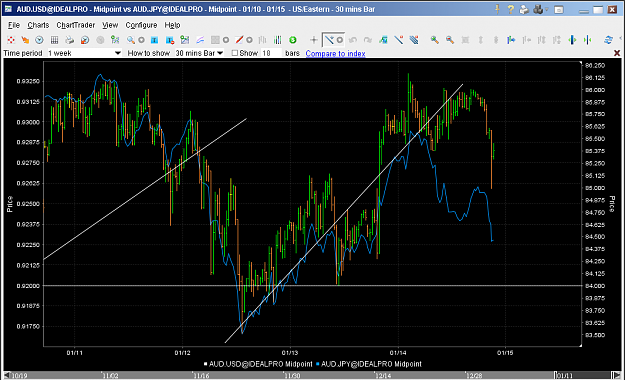The width and height of the screenshot is (625, 380).
Task: Click the AUD.USD@IDEALPRO Midpoint legend label
Action: (x=261, y=364)
